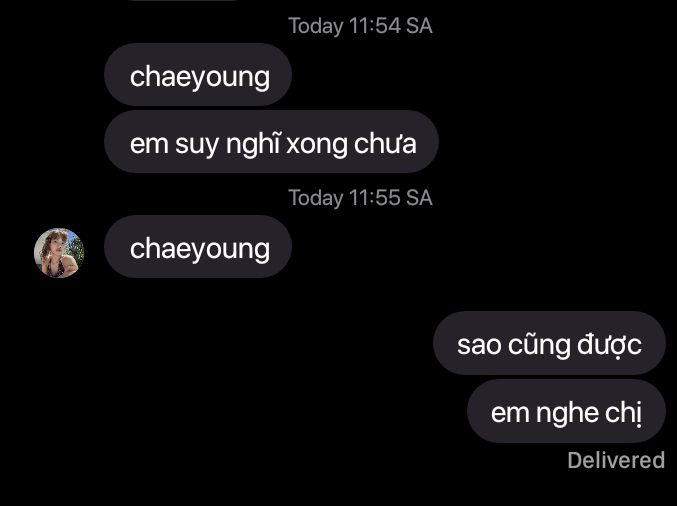The height and width of the screenshot is (506, 677).
Task: Click the word 'được' in the sent bubble
Action: 609,346
